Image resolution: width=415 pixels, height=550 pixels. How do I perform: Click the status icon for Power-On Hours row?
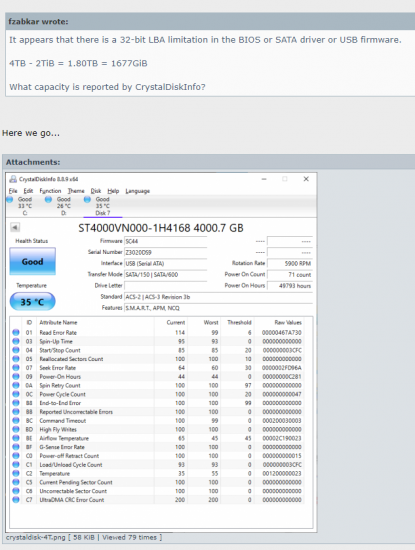click(x=16, y=376)
